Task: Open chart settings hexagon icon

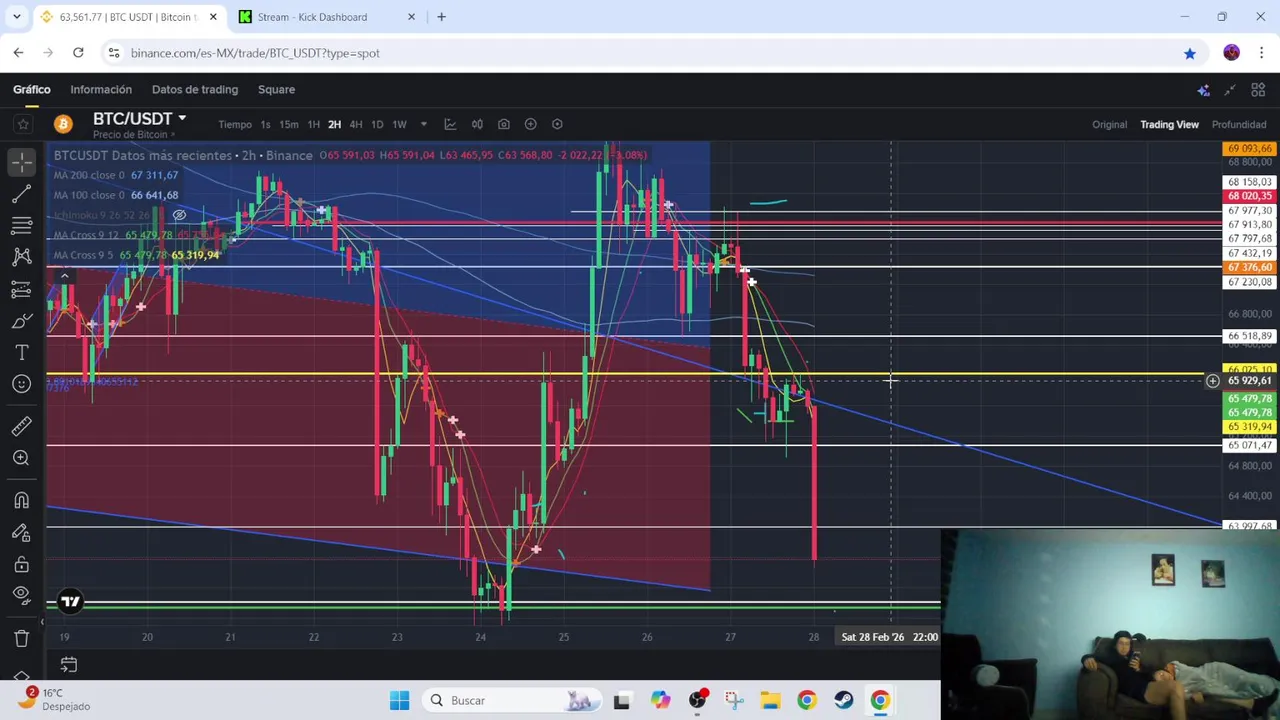Action: [558, 124]
